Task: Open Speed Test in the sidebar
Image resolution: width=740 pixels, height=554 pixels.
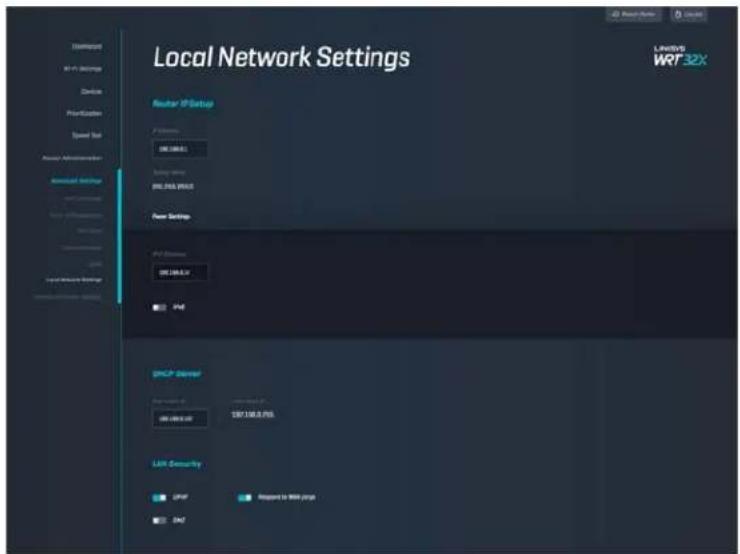Action: (x=87, y=135)
